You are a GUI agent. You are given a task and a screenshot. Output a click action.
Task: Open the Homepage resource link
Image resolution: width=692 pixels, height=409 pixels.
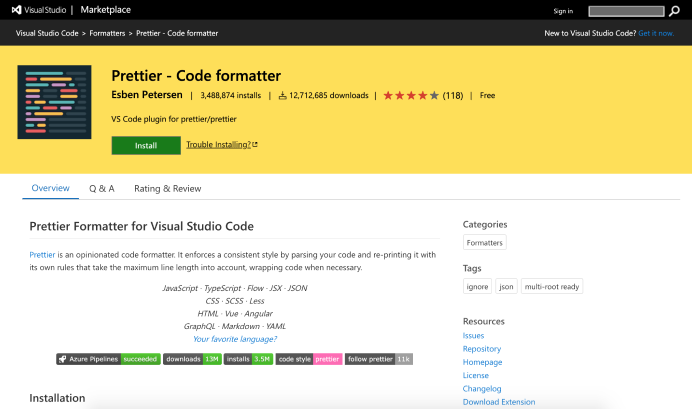pyautogui.click(x=482, y=362)
